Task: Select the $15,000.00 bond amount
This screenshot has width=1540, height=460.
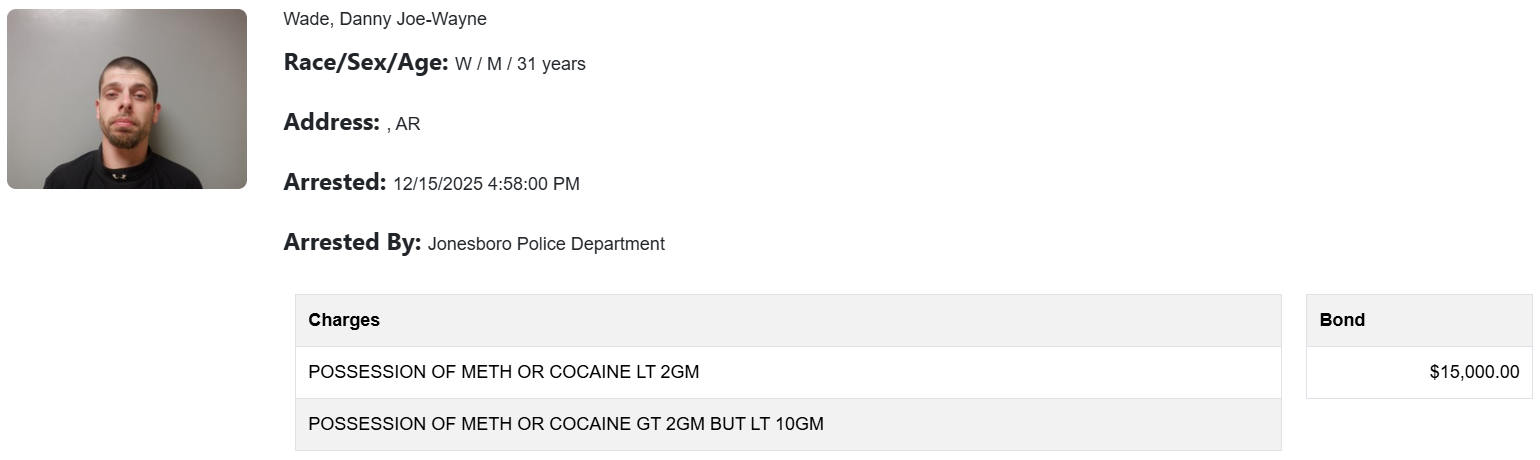Action: coord(1474,372)
